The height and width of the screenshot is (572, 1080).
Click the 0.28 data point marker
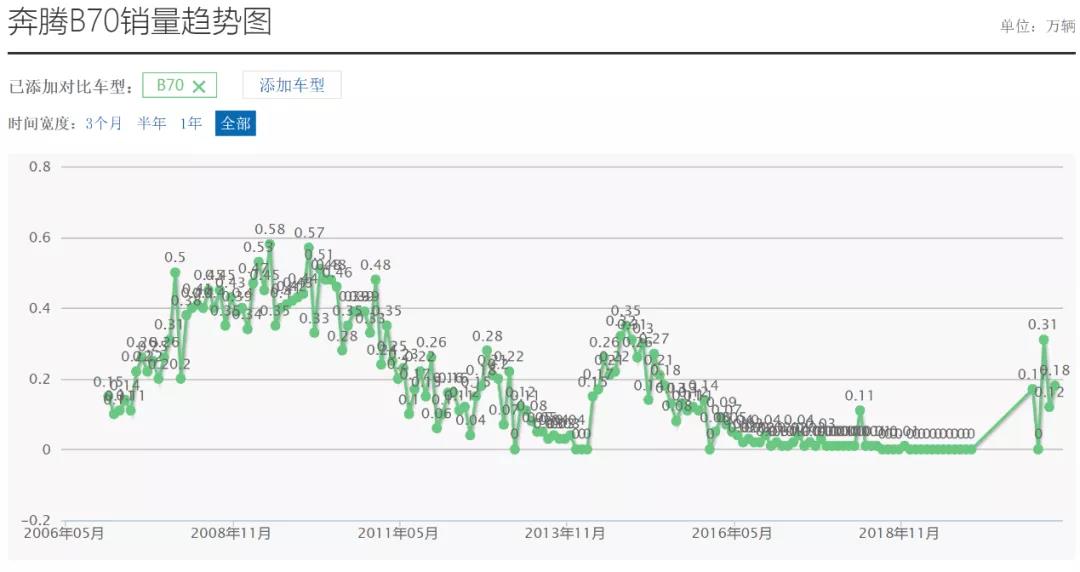[487, 351]
